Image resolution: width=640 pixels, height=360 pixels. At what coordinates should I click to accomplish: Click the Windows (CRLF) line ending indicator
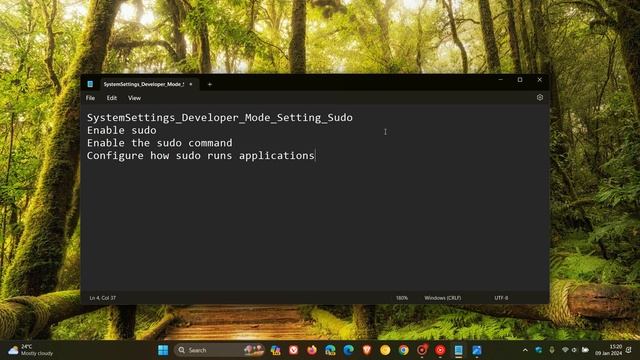(442, 298)
